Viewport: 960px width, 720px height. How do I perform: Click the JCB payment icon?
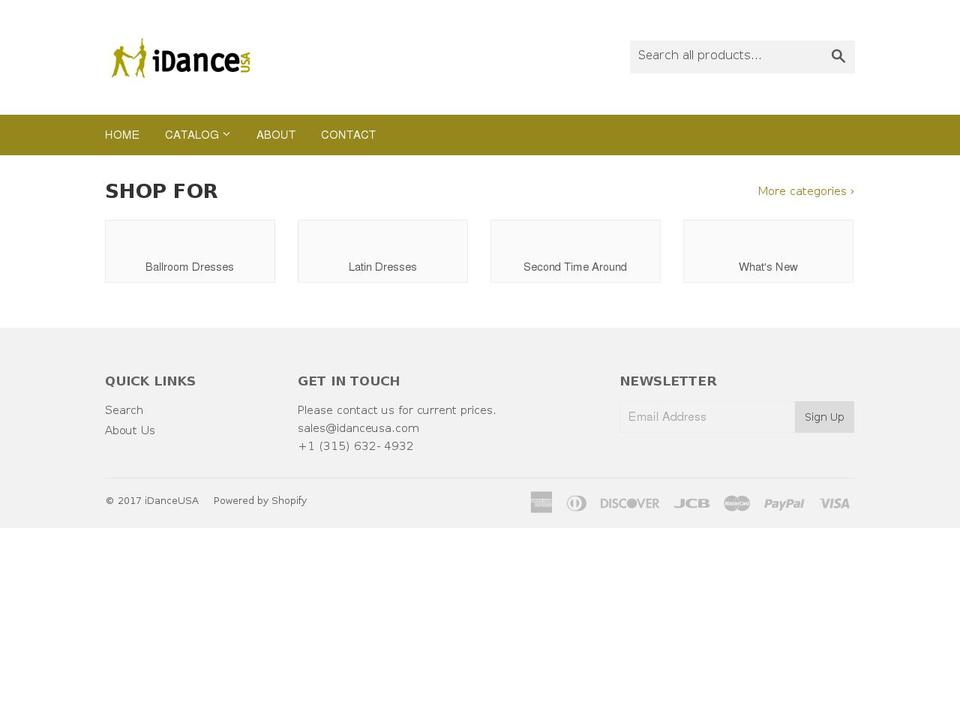pos(692,503)
